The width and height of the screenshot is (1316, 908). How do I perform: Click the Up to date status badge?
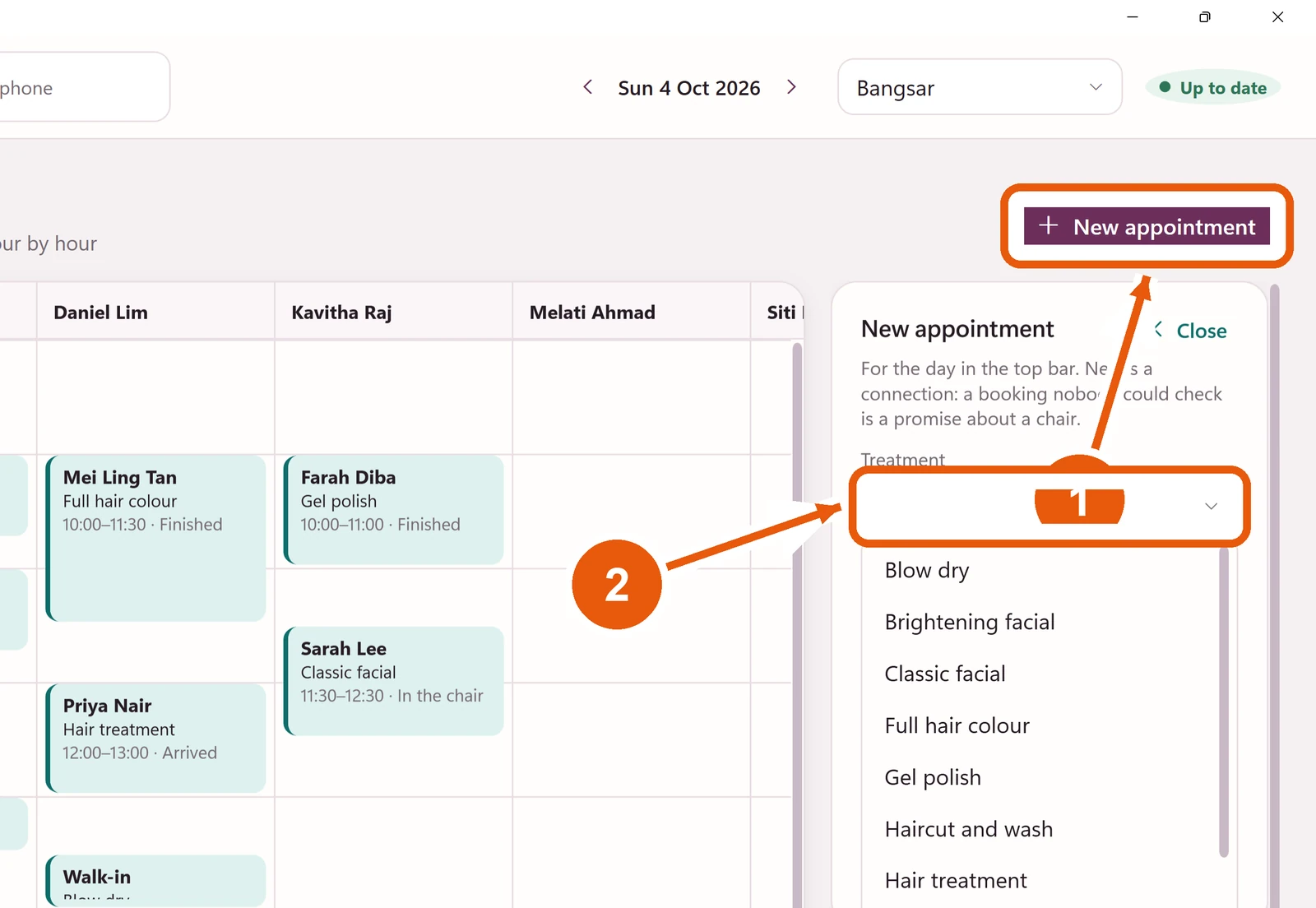point(1213,88)
